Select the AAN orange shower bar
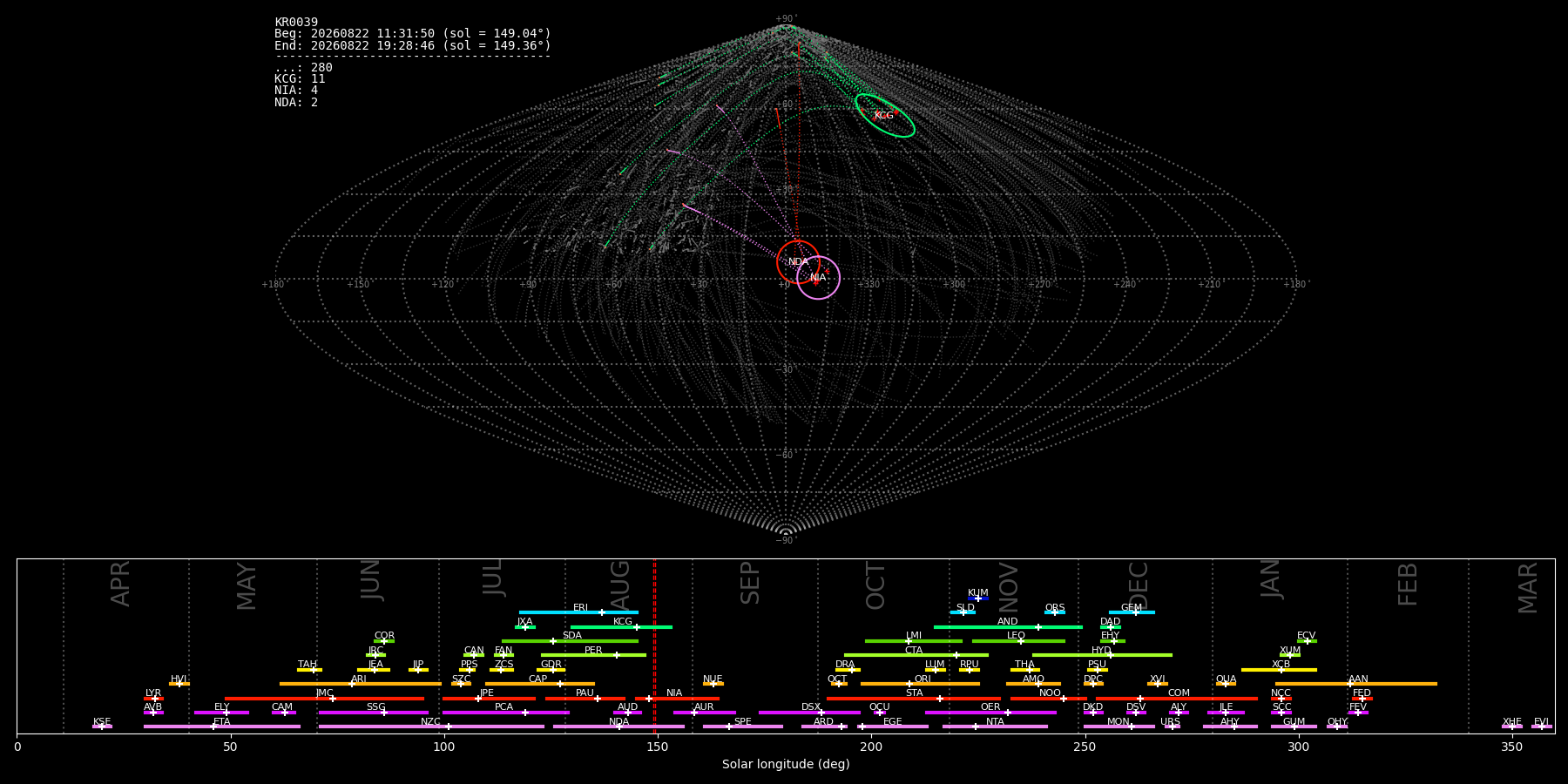 1356,684
